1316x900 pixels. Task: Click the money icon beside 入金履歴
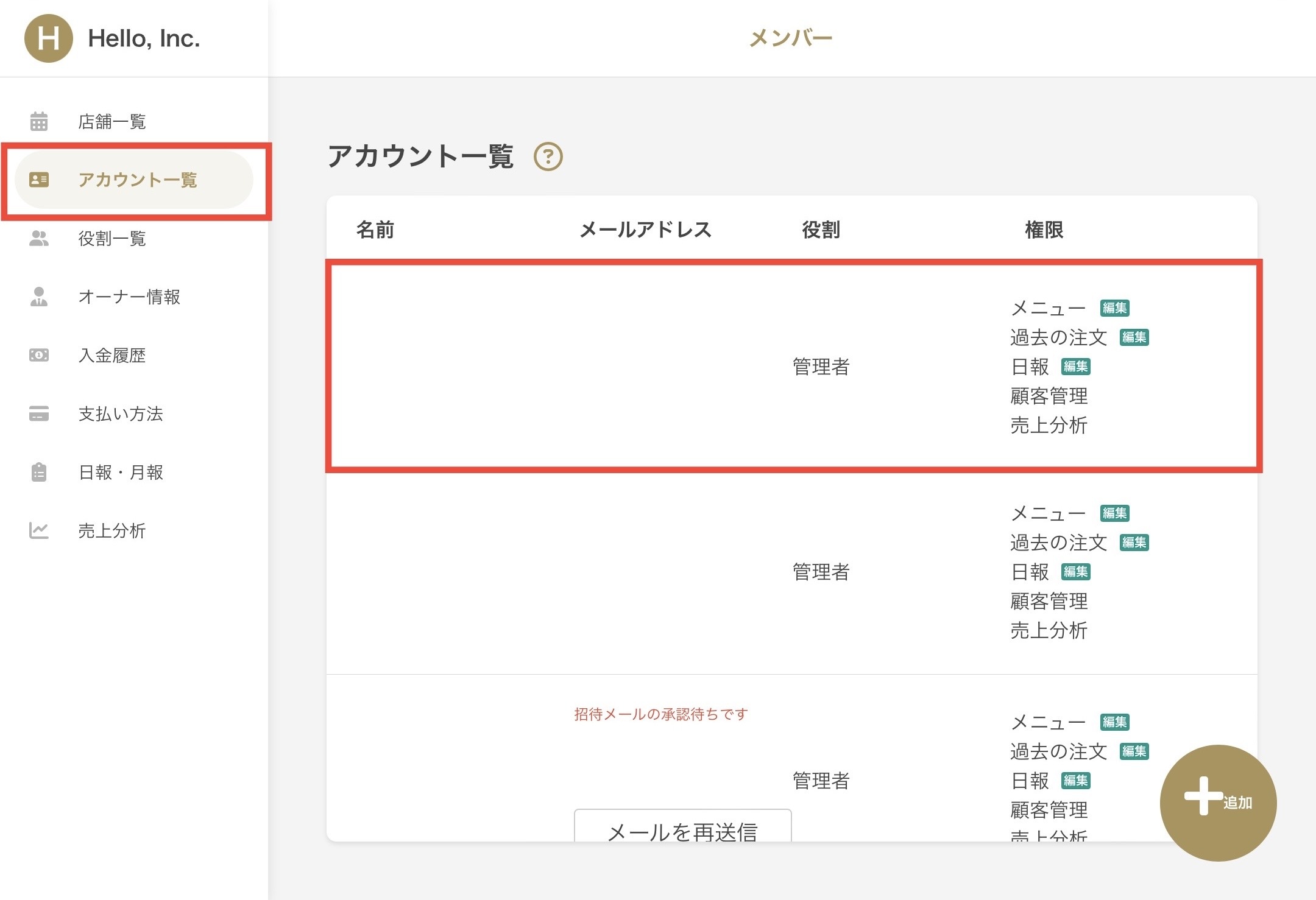click(x=39, y=355)
